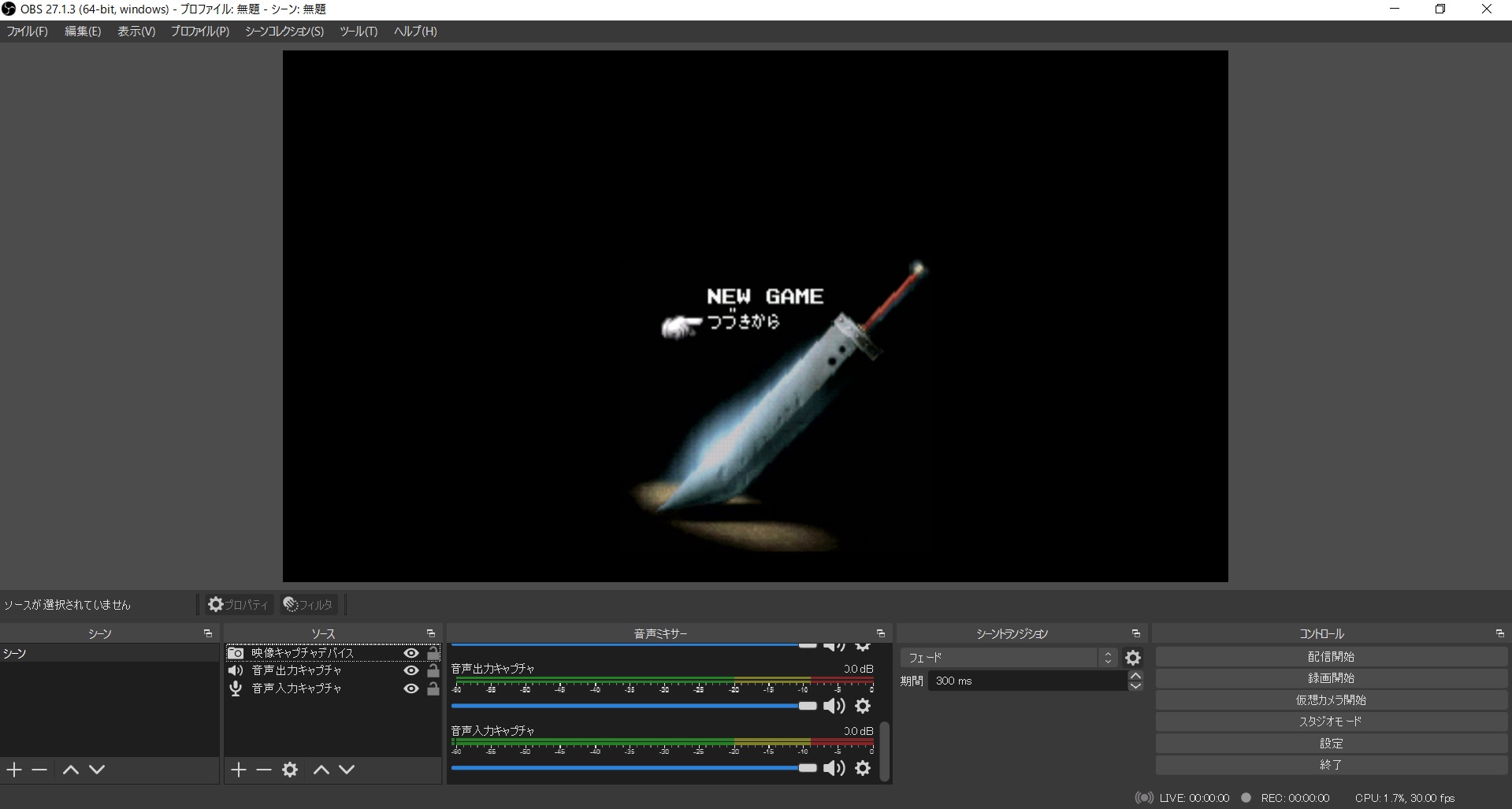Select the 映像キャプチャデバイス source row

click(332, 653)
